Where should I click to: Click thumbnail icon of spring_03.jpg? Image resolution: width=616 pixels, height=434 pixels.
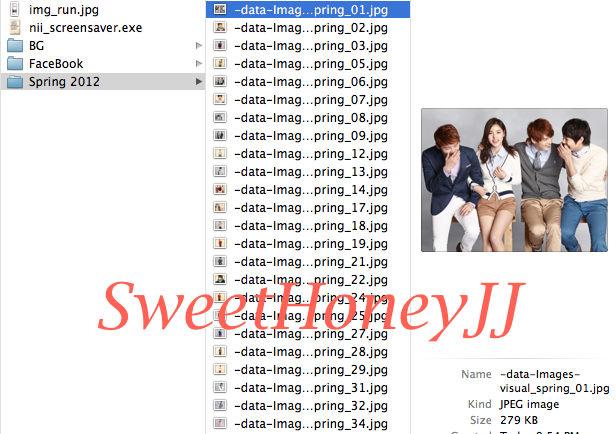220,46
